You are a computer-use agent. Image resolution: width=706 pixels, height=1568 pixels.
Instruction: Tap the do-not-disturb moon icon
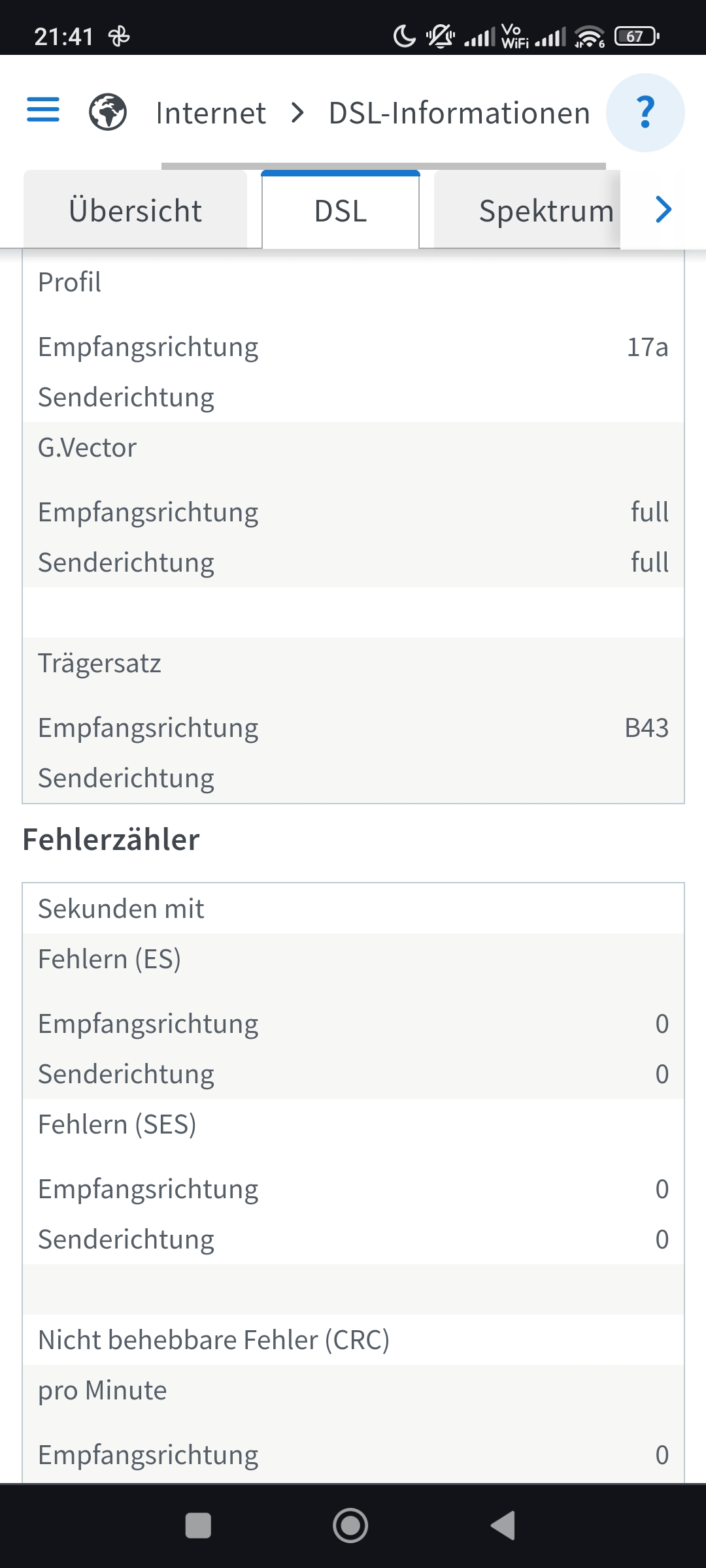pos(404,37)
